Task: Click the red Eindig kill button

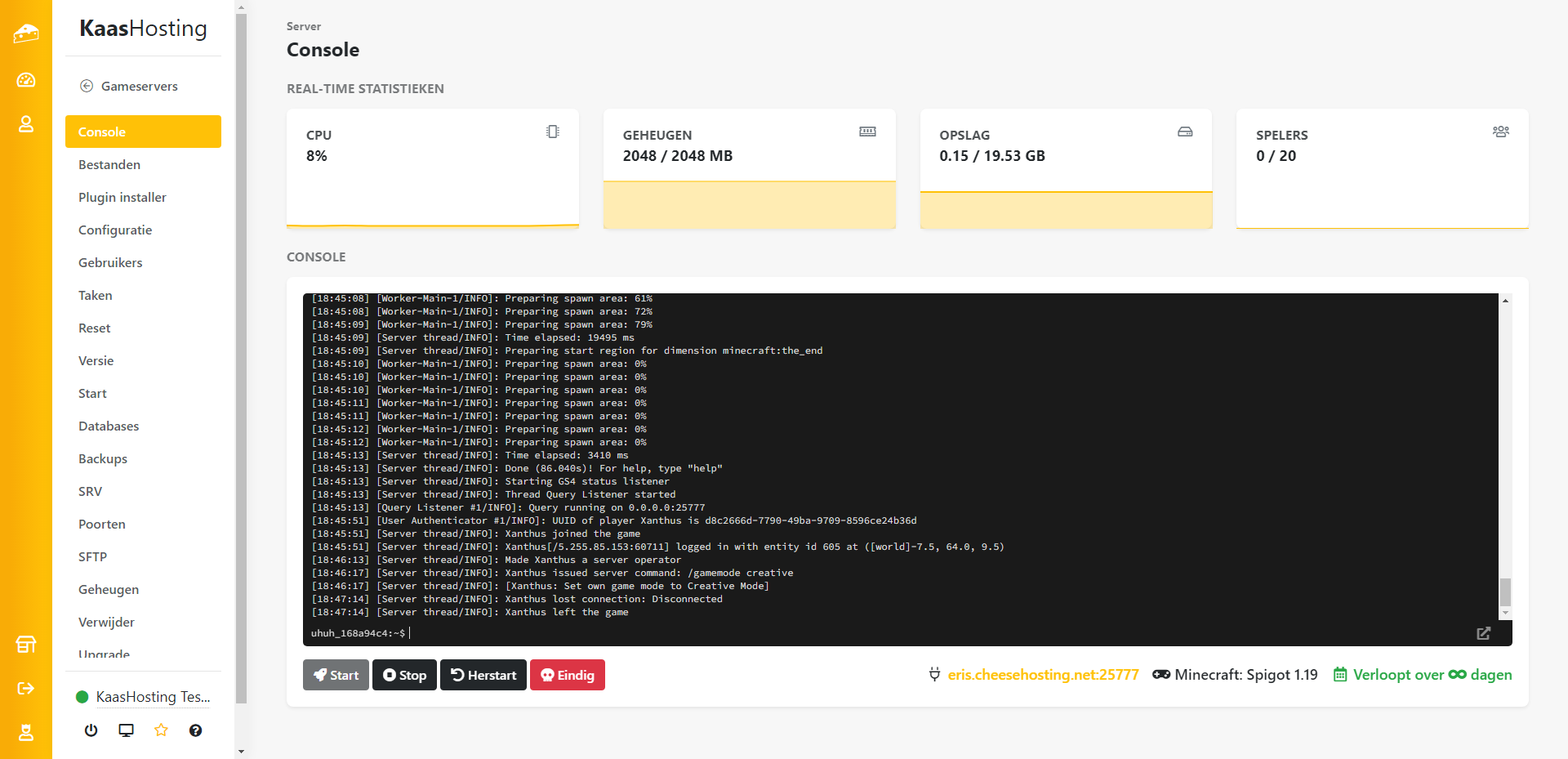Action: click(x=568, y=675)
